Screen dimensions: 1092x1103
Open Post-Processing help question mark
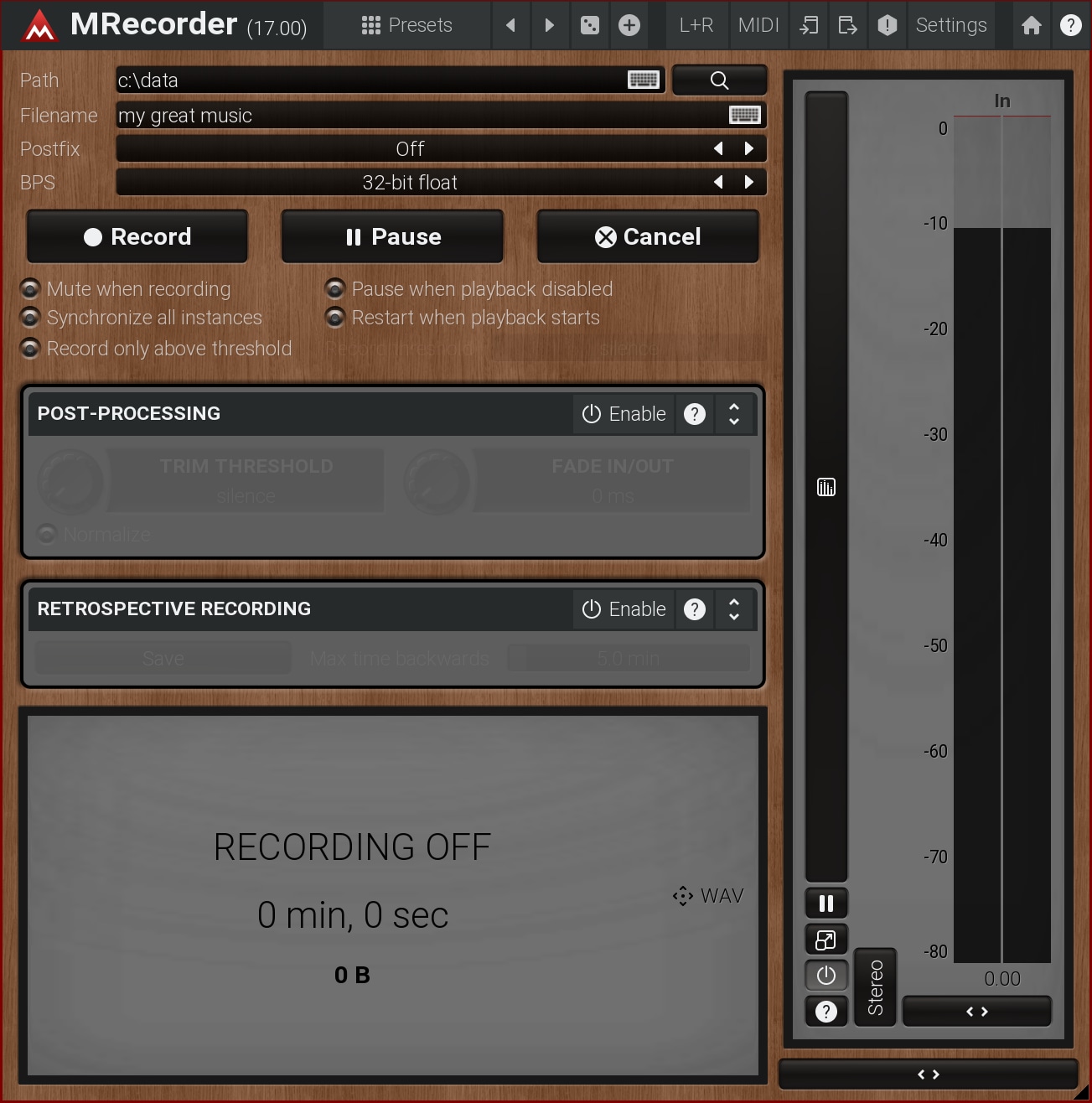tap(695, 414)
